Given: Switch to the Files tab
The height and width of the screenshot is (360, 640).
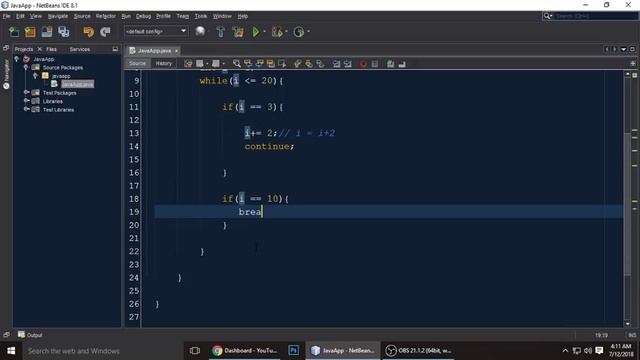Looking at the screenshot, I should (x=51, y=49).
